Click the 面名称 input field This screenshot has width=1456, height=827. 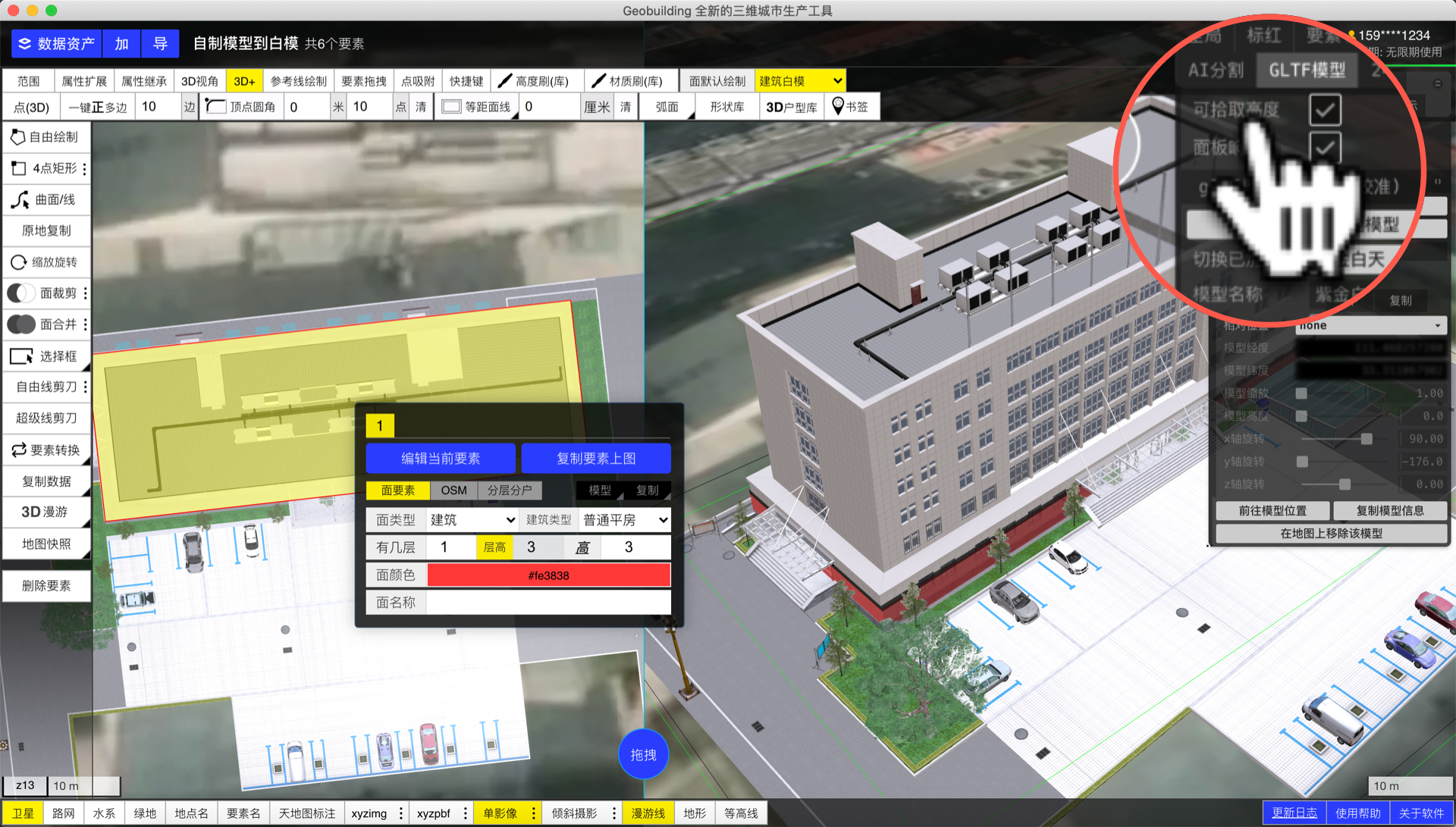pyautogui.click(x=548, y=603)
